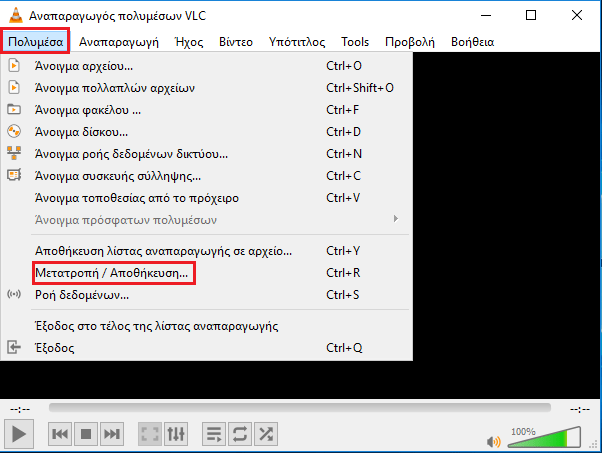
Task: Open the Tools menu
Action: 355,41
